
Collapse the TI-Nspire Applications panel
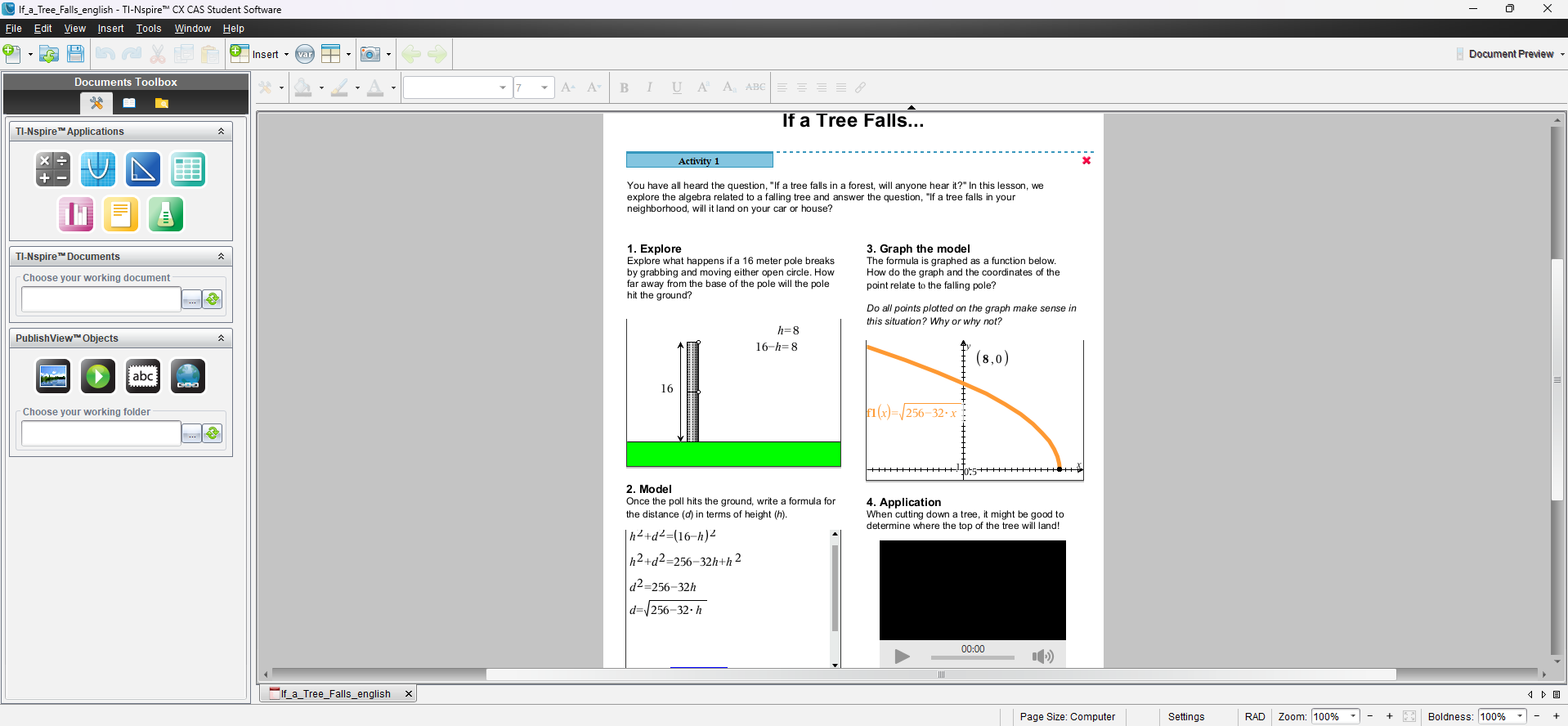[x=221, y=132]
